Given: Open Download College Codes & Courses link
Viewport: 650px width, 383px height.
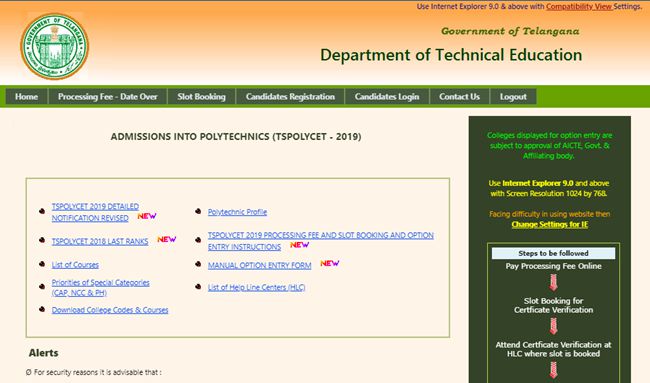Looking at the screenshot, I should [x=110, y=310].
